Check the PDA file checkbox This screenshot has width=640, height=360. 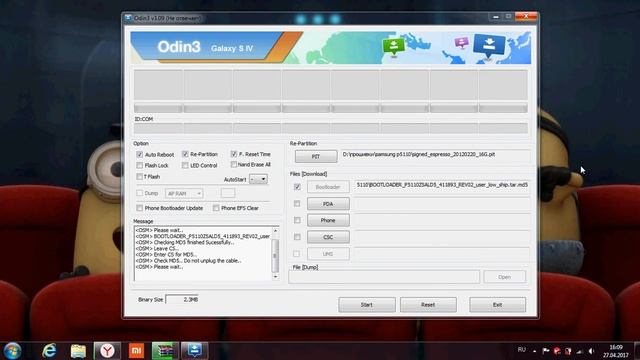pyautogui.click(x=297, y=204)
